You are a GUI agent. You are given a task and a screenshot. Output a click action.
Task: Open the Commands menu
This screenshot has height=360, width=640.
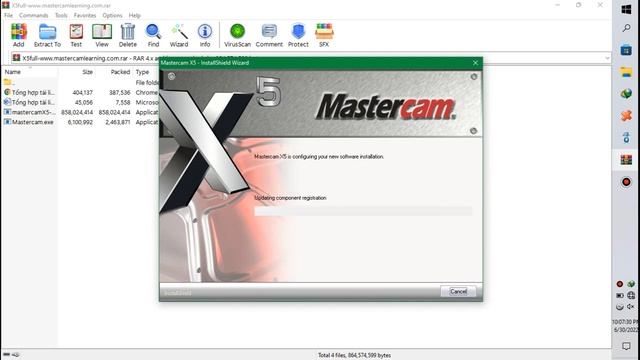33,15
